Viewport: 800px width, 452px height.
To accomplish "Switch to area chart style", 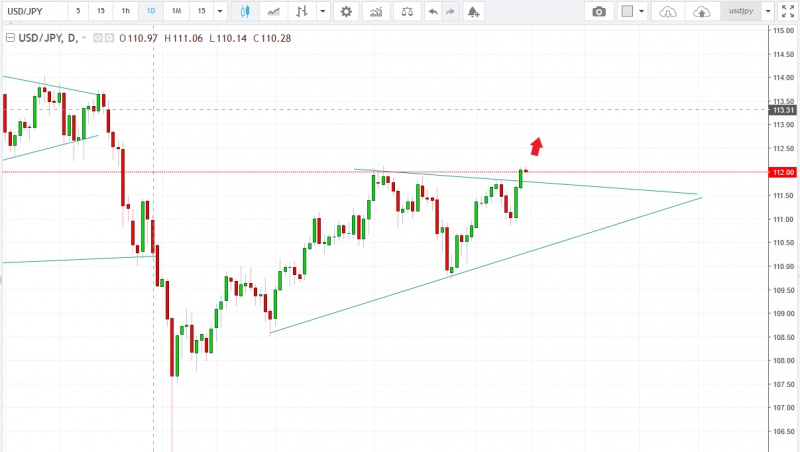I will pos(274,12).
